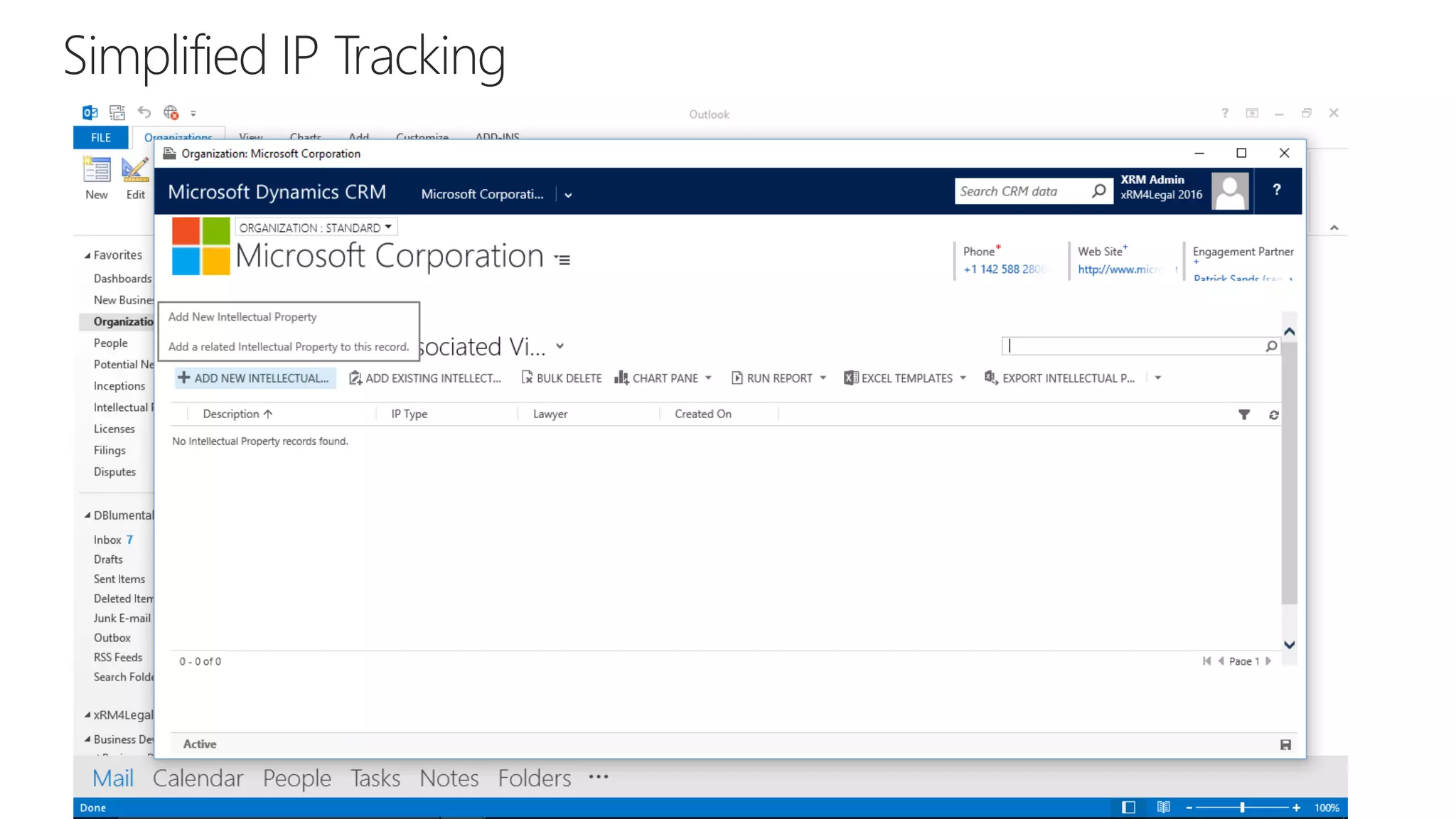Click the Bulk Delete icon

click(x=527, y=378)
